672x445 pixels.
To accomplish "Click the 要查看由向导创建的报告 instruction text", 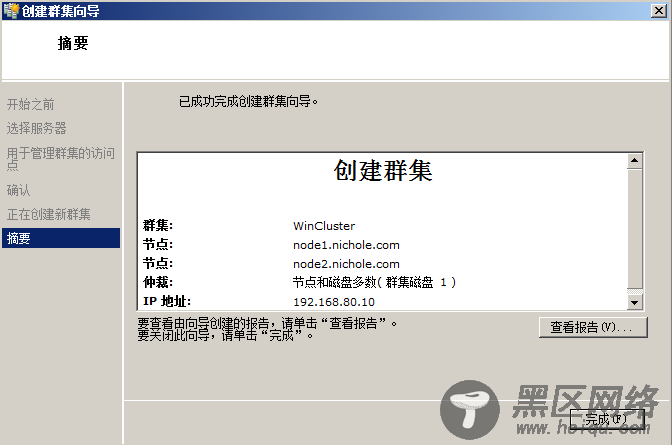I will click(267, 323).
